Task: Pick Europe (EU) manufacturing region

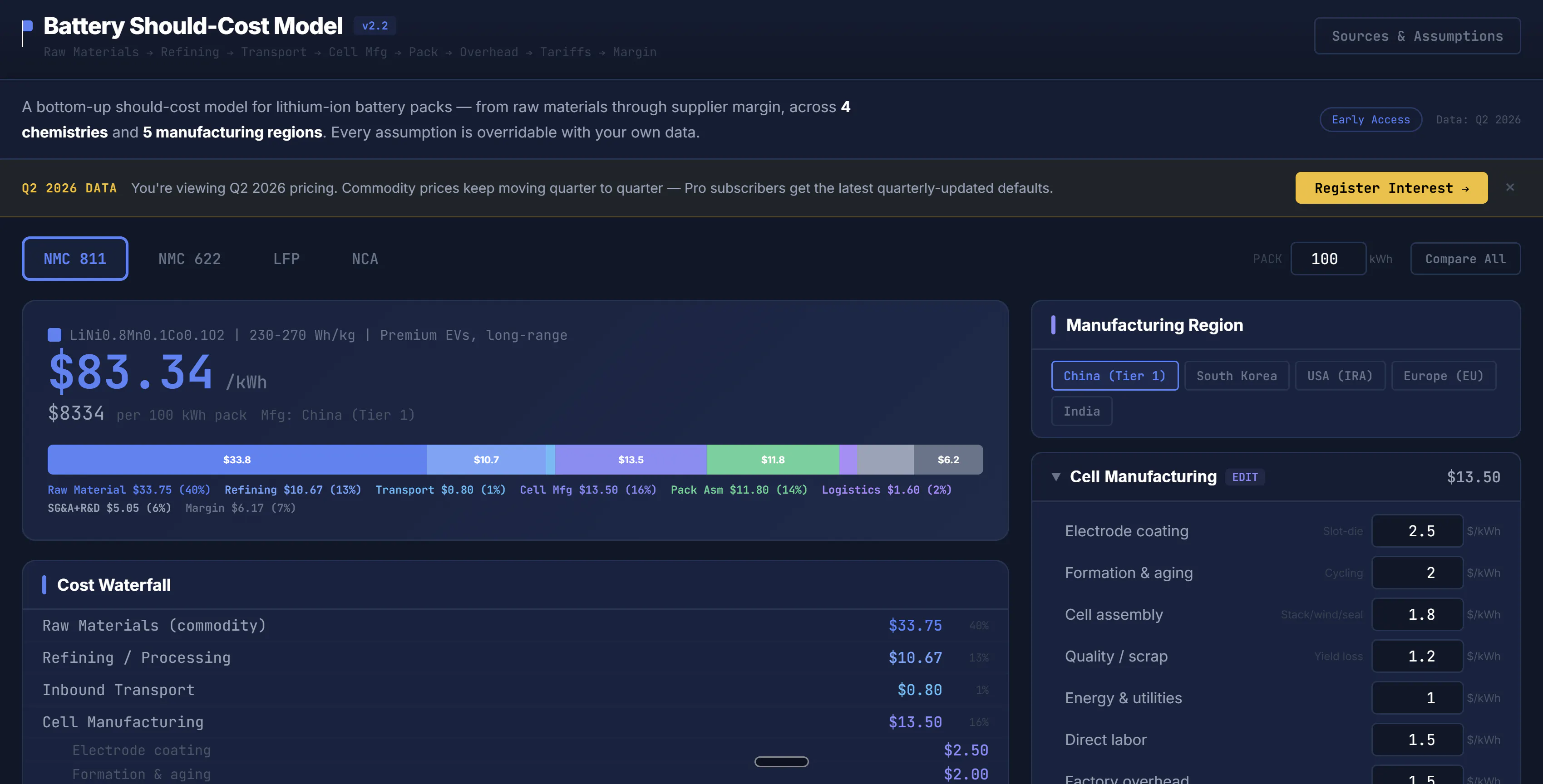Action: click(1444, 376)
